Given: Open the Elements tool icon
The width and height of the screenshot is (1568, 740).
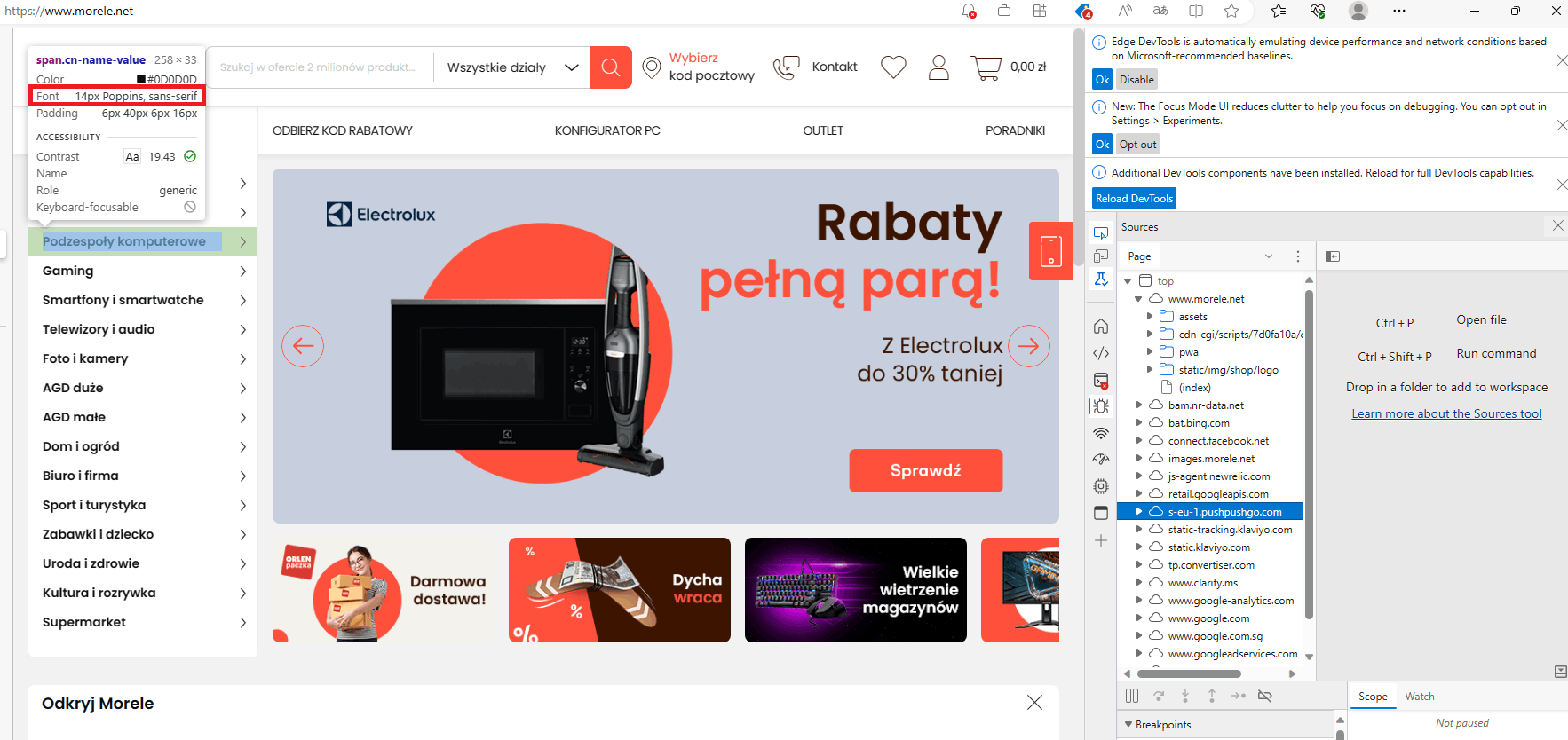Looking at the screenshot, I should coord(1101,353).
